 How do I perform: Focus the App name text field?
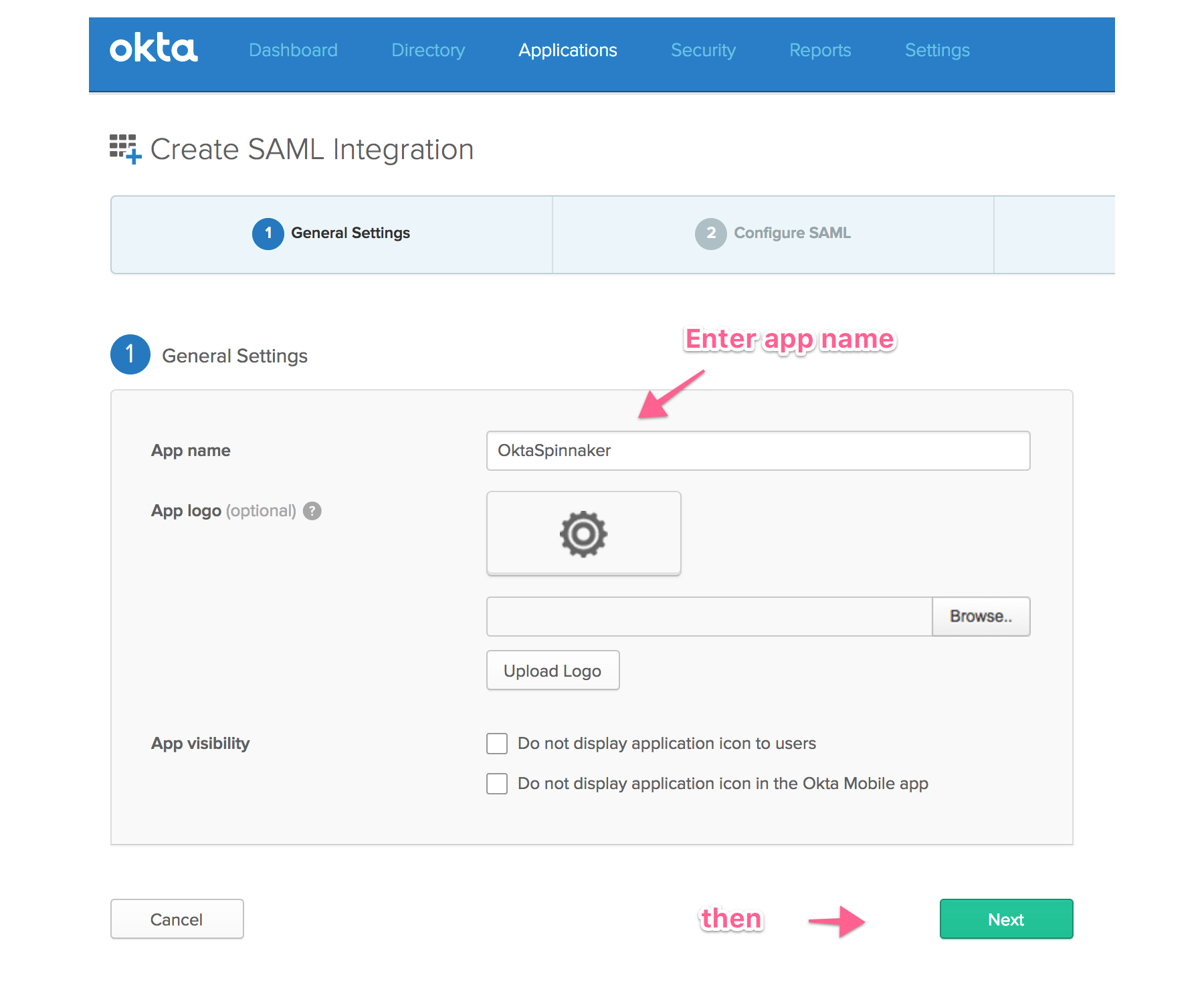pos(758,451)
